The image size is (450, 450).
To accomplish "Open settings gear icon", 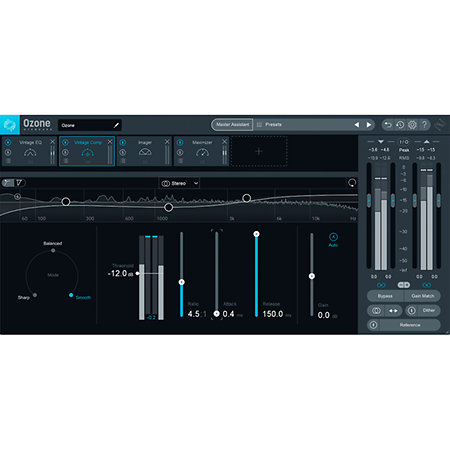I will (x=412, y=125).
